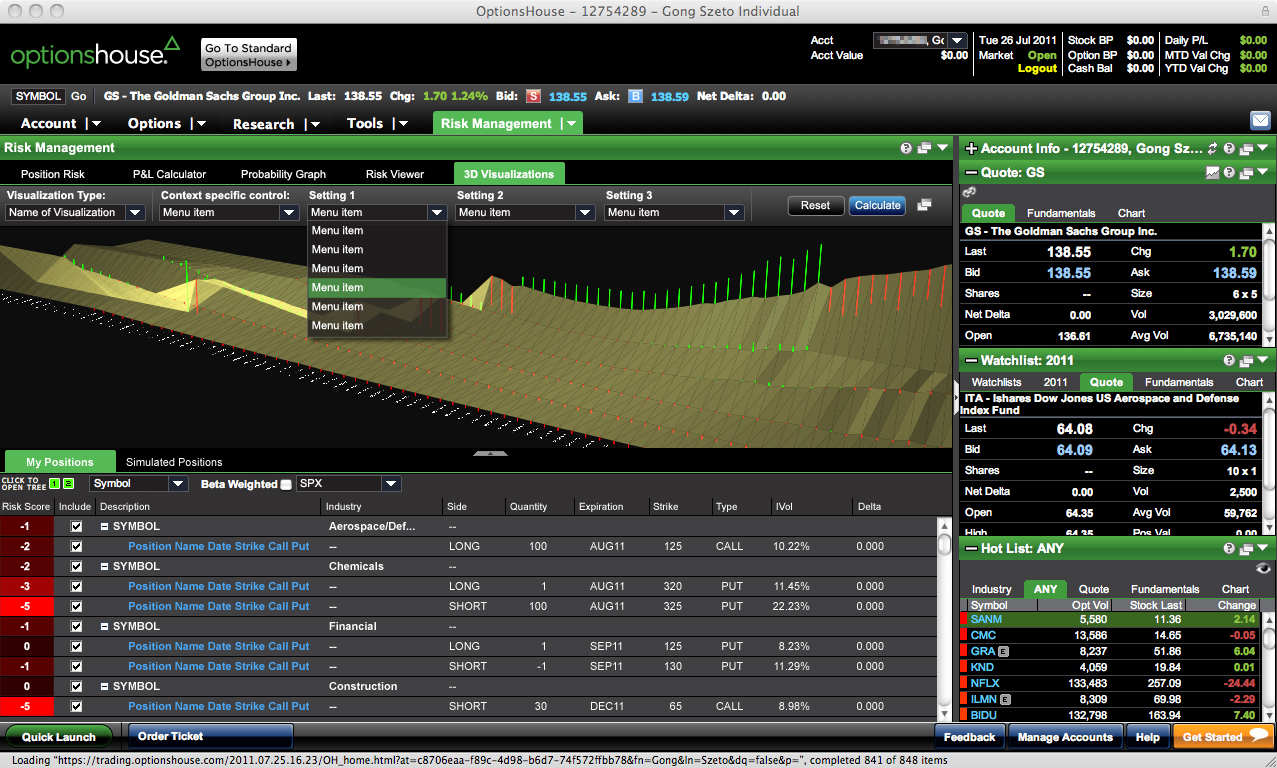Open the Research menu
Viewport: 1277px width, 768px height.
(x=276, y=123)
